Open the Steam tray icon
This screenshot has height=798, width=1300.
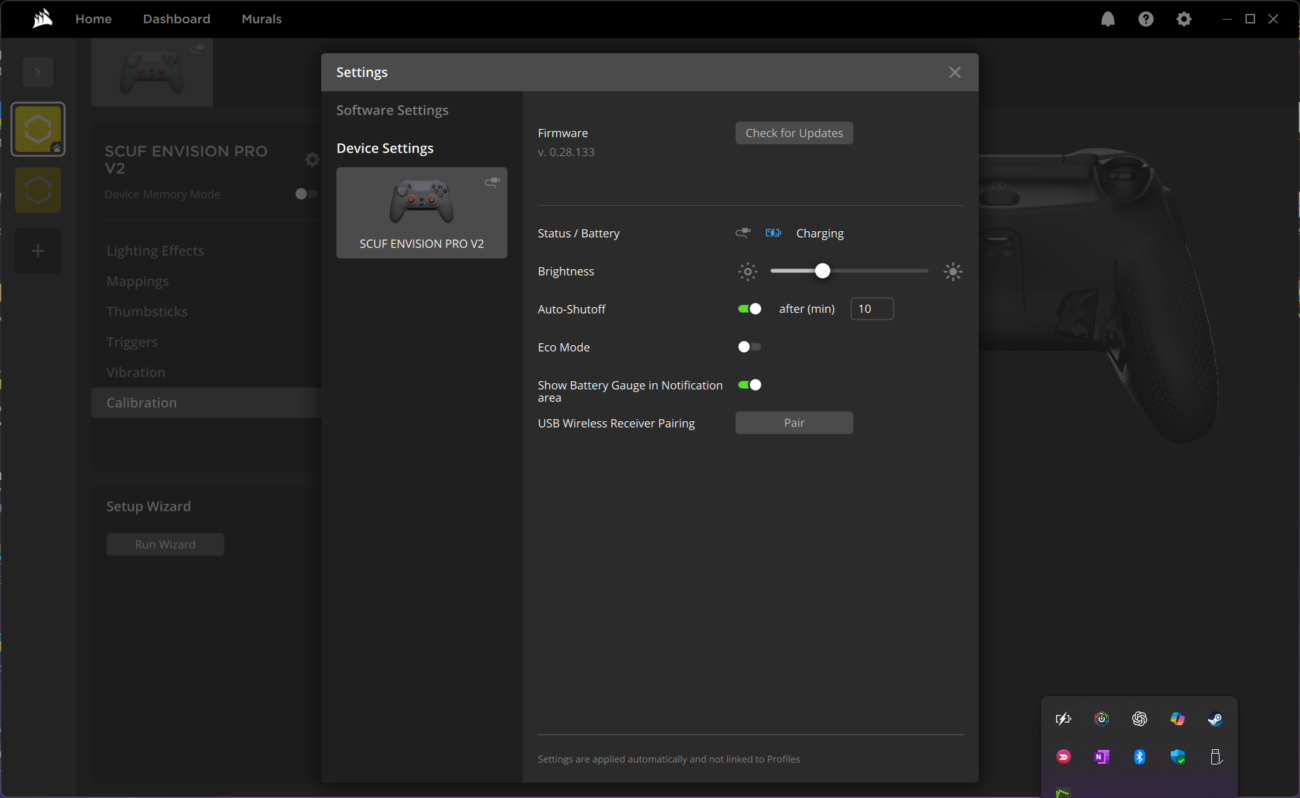pos(1215,719)
